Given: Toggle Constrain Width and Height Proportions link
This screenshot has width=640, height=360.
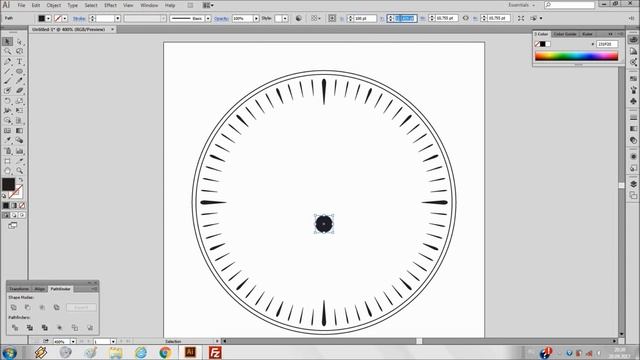Looking at the screenshot, I should [x=465, y=18].
